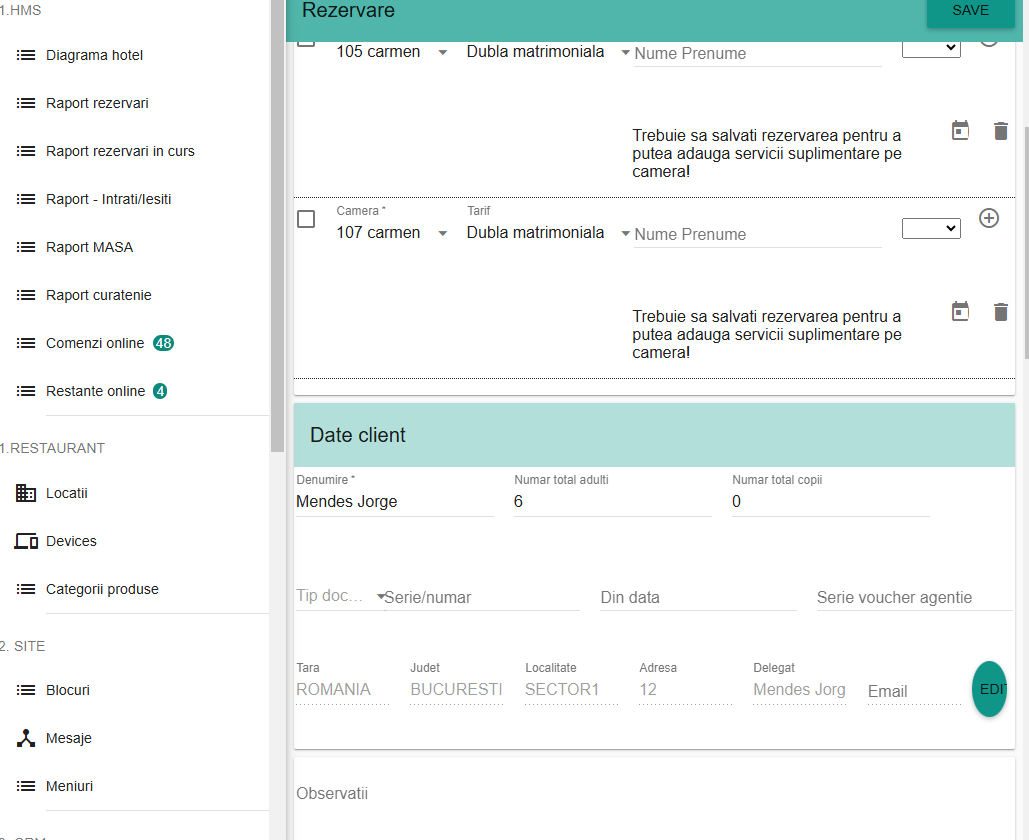Viewport: 1029px width, 840px height.
Task: Open Meniuri page
Action: 69,786
